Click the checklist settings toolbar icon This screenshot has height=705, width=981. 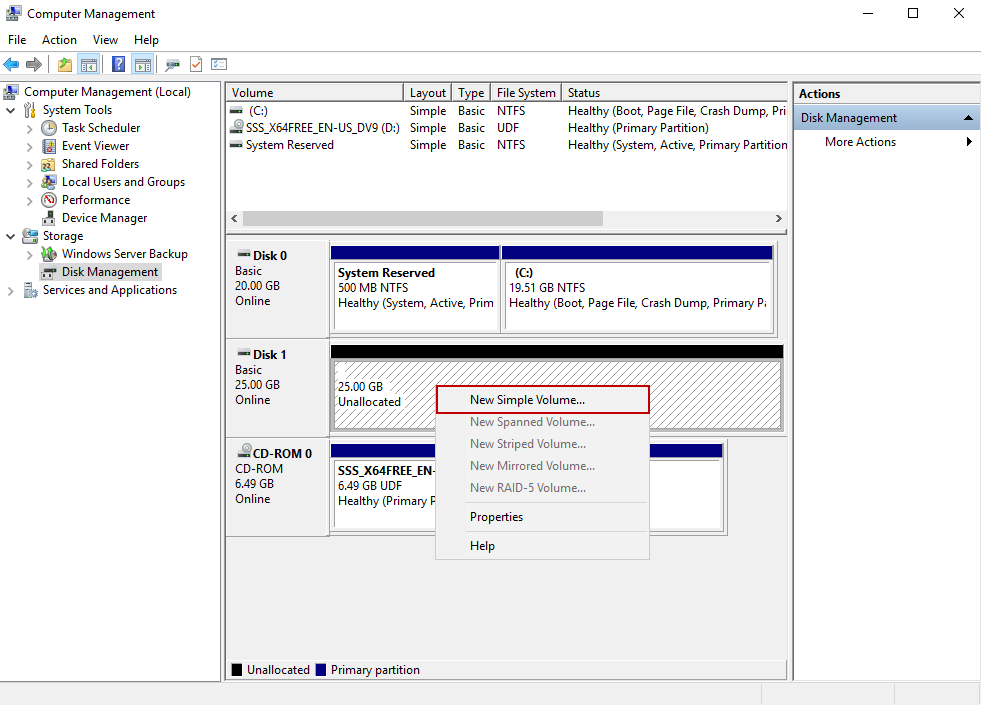tap(219, 65)
